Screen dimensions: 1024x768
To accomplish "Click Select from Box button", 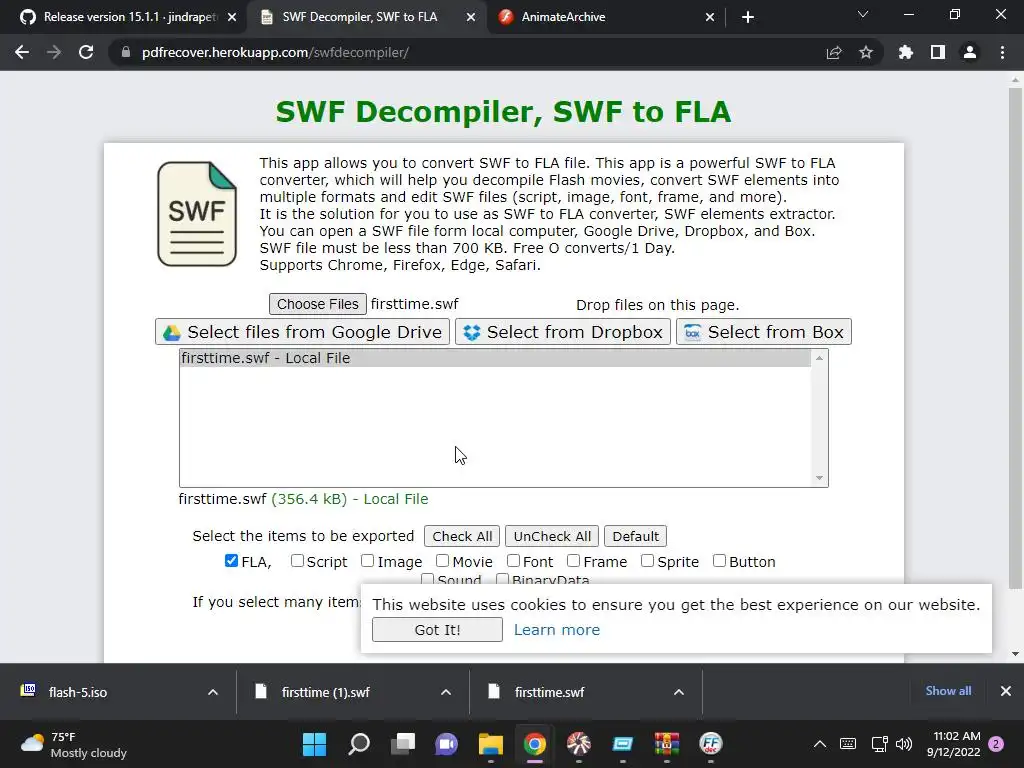I will tap(764, 332).
